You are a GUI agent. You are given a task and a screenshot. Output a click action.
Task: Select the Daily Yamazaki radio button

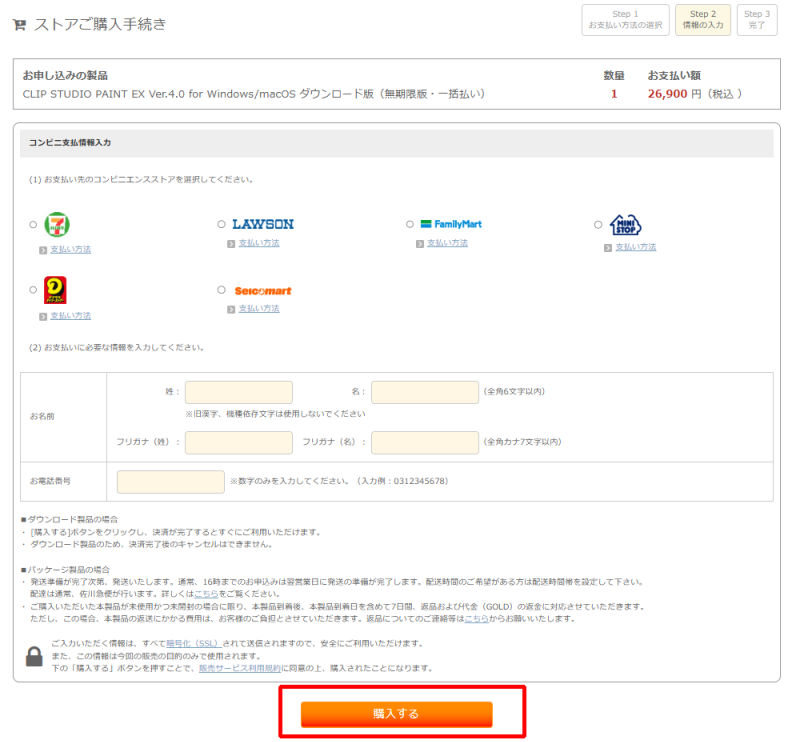click(x=33, y=290)
